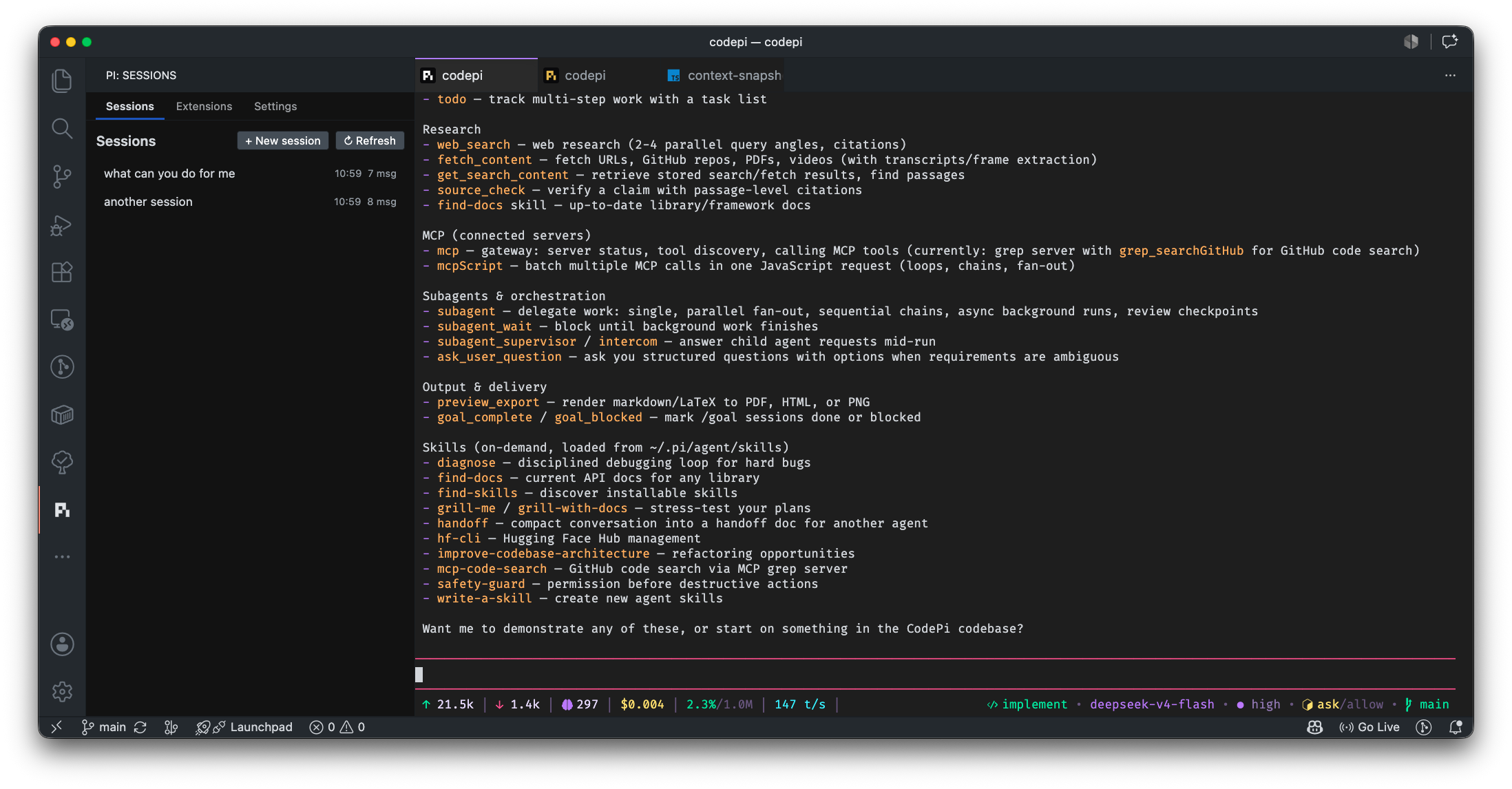Open the Run and Debug view
The height and width of the screenshot is (789, 1512).
(62, 225)
